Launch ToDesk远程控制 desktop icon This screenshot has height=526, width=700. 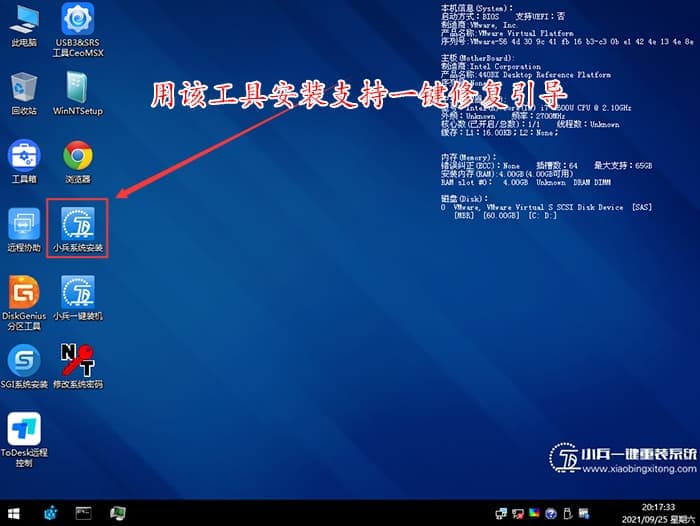click(x=24, y=440)
